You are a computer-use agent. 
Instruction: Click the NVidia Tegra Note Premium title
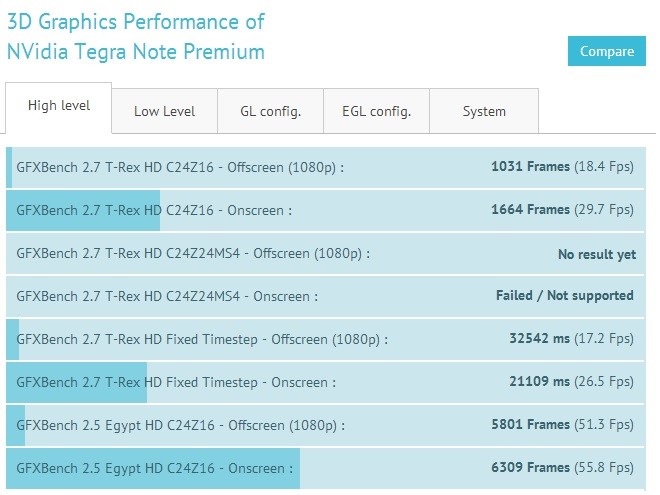[x=136, y=37]
